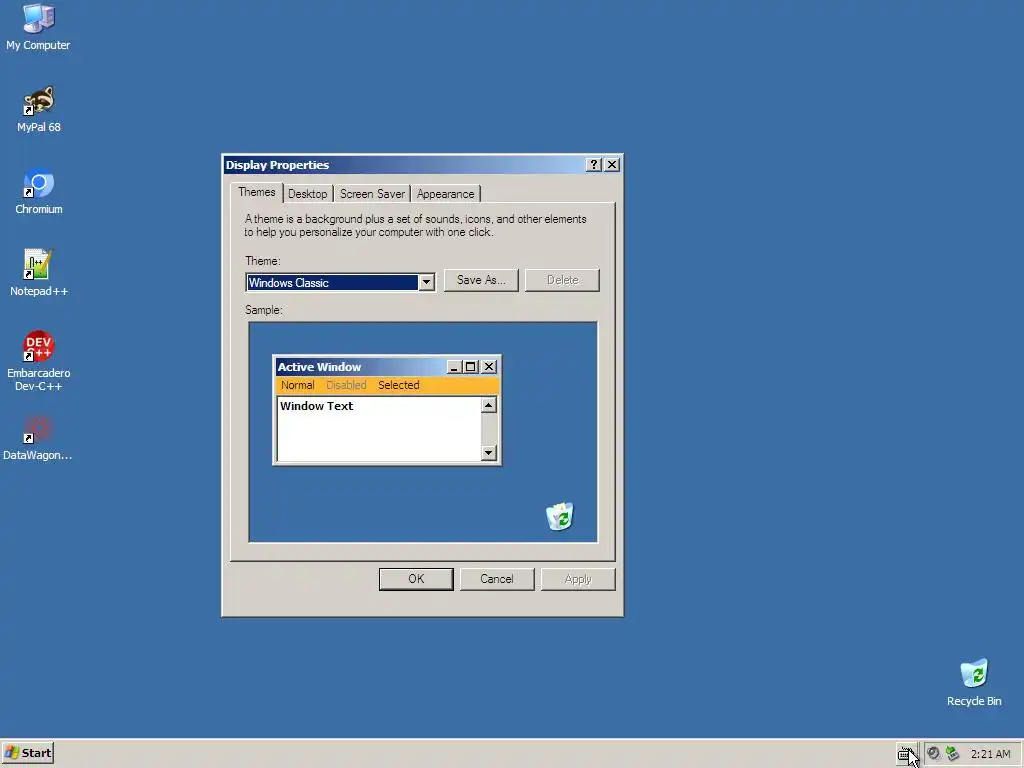Open the Start menu
1024x768 pixels.
click(27, 753)
